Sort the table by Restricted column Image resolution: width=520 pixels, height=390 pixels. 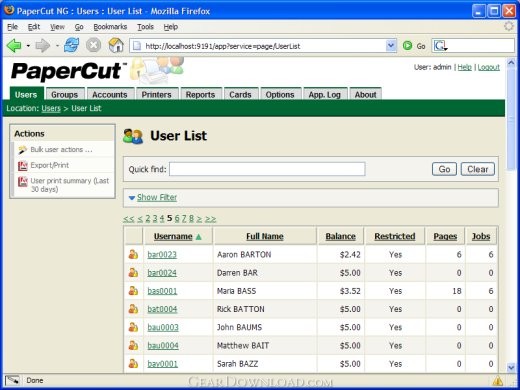tap(395, 236)
